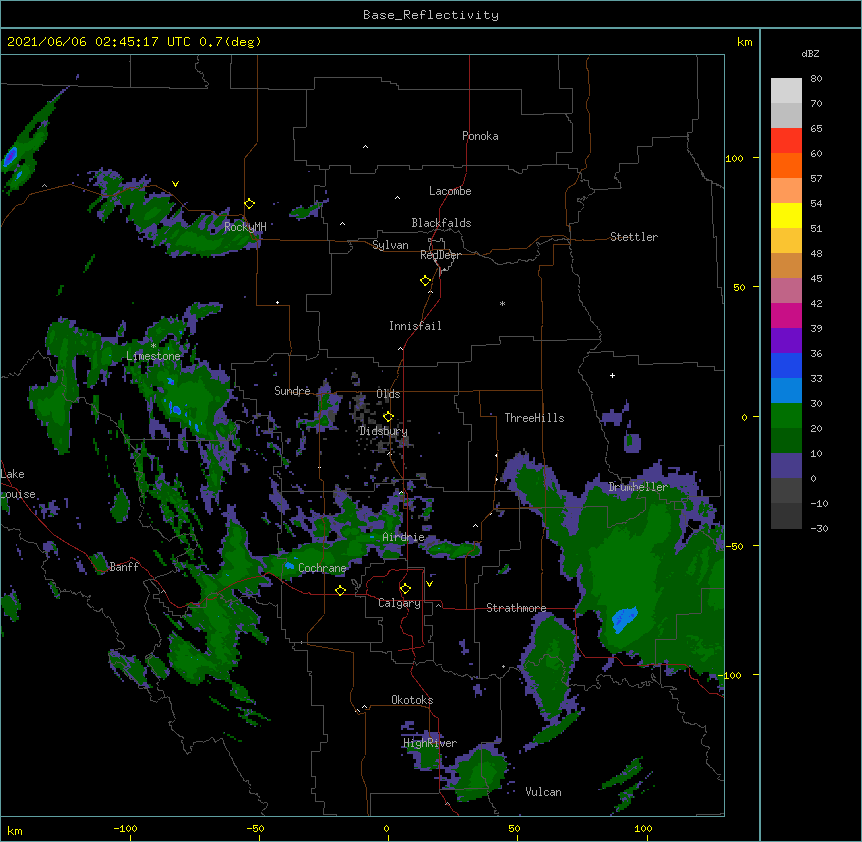Viewport: 862px width, 842px height.
Task: Select the Innisfail label
Action: (415, 326)
